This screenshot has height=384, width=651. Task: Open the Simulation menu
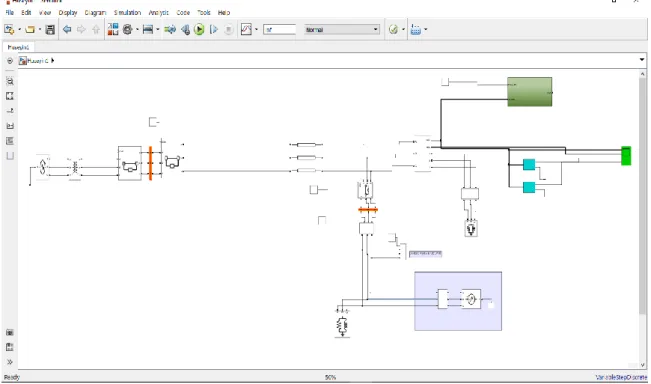[x=127, y=12]
